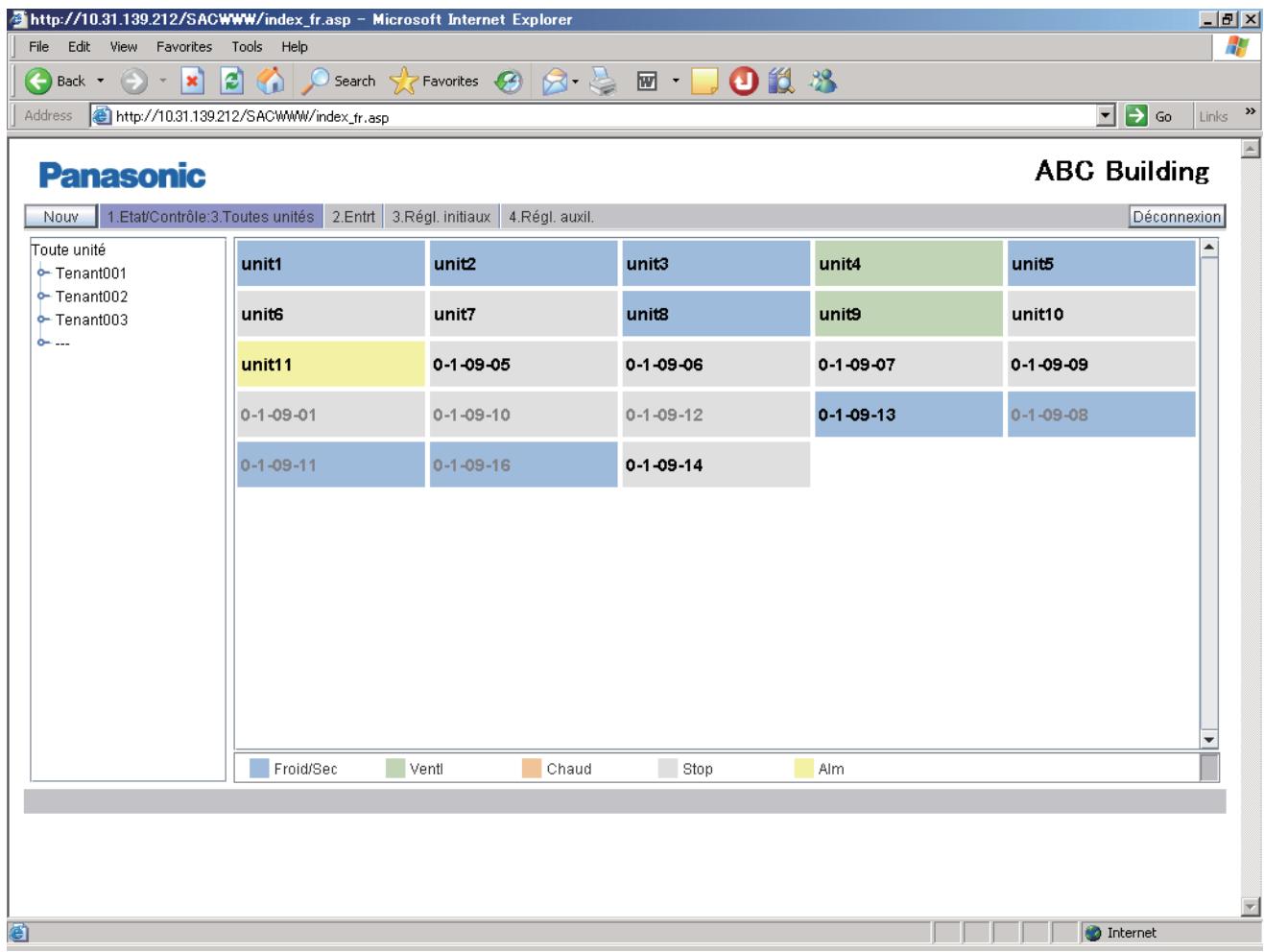1264x952 pixels.
Task: Open the address bar dropdown arrow
Action: [1107, 116]
